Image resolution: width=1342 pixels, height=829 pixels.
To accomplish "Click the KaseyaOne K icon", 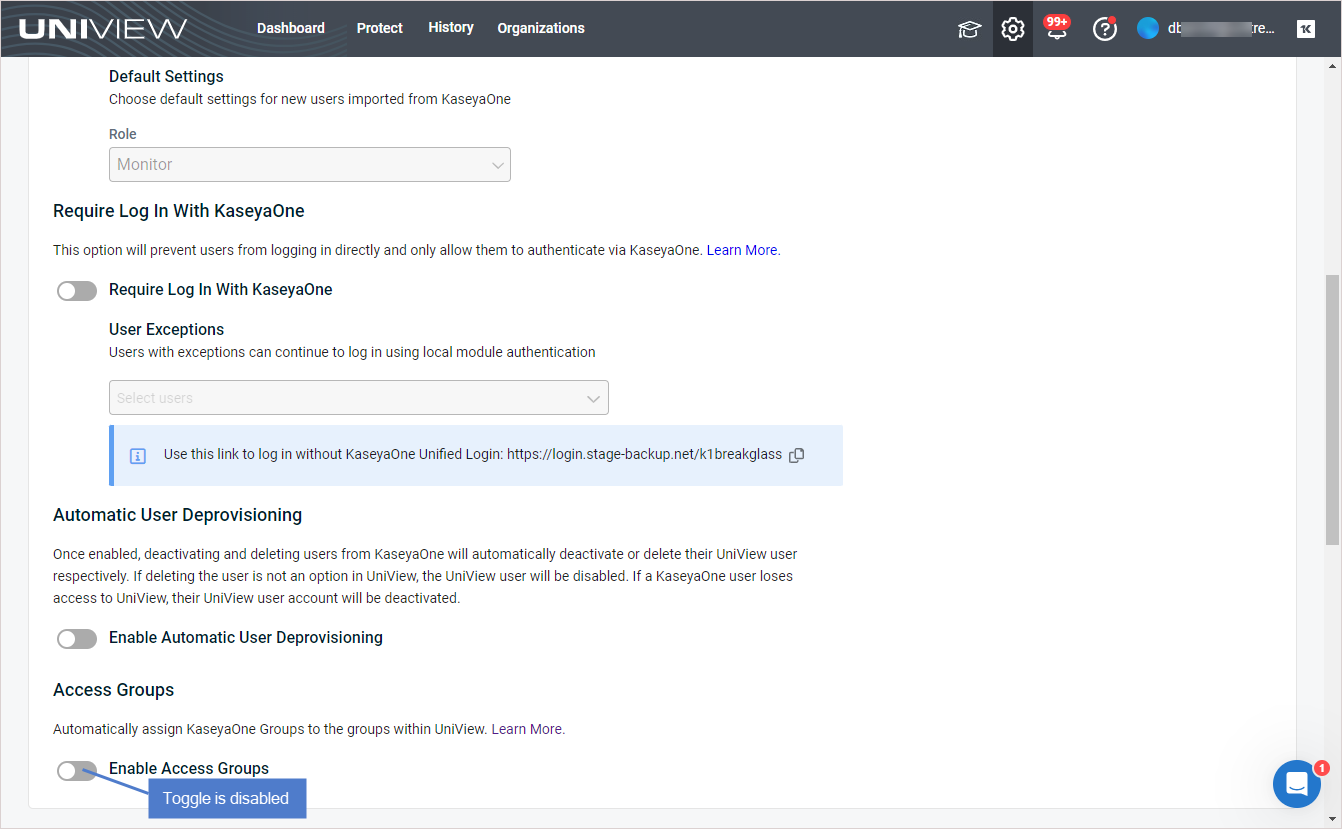I will [1305, 29].
